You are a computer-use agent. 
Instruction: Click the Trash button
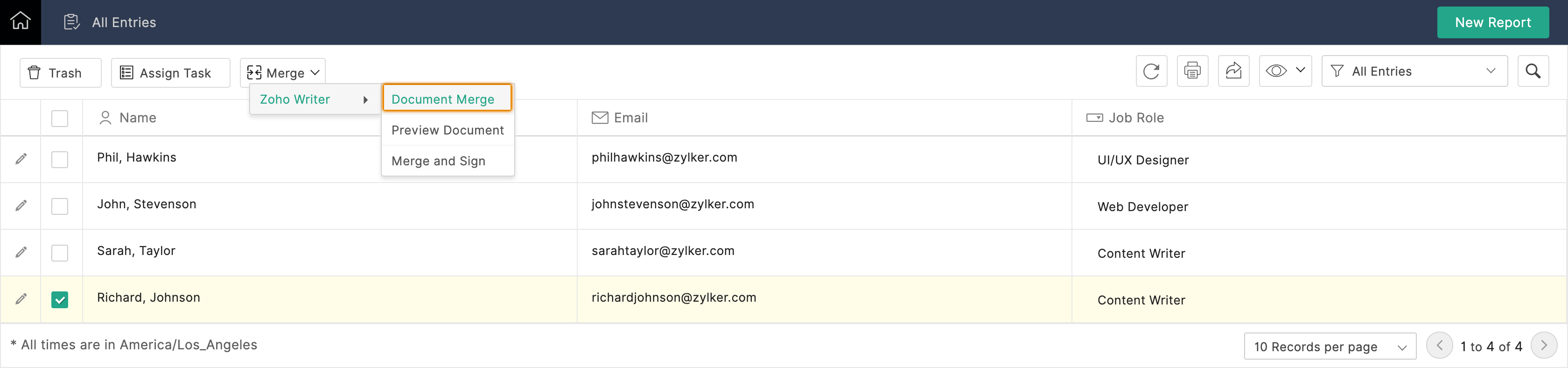60,73
